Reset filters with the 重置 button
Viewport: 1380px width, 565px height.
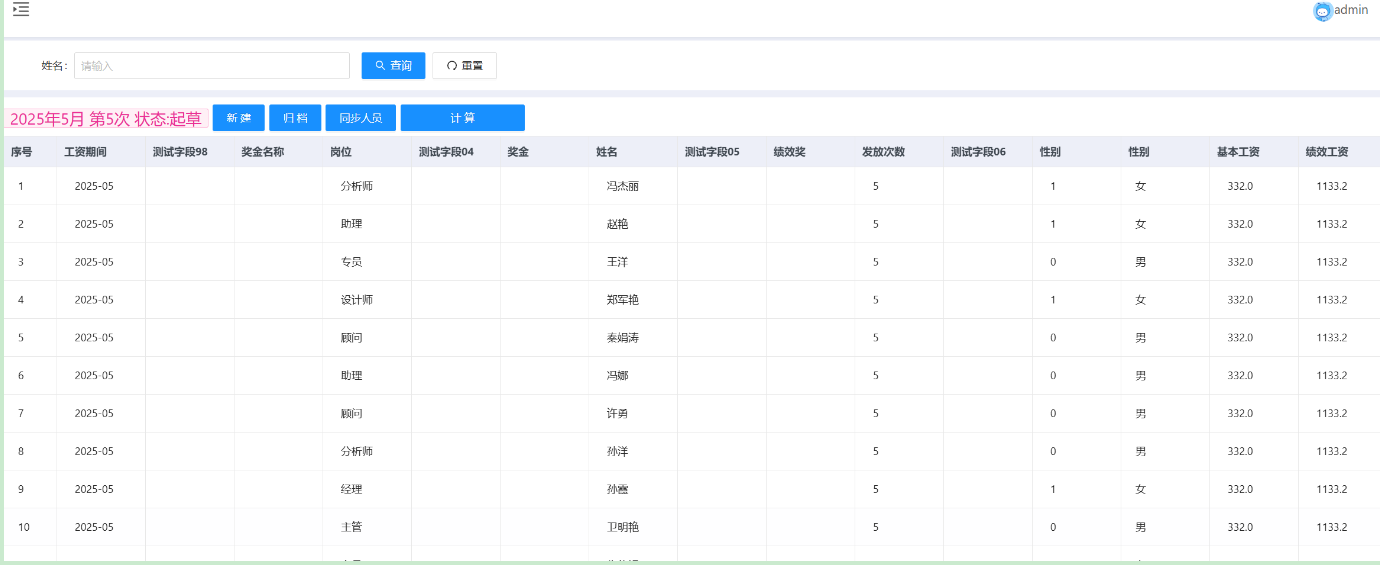click(464, 66)
